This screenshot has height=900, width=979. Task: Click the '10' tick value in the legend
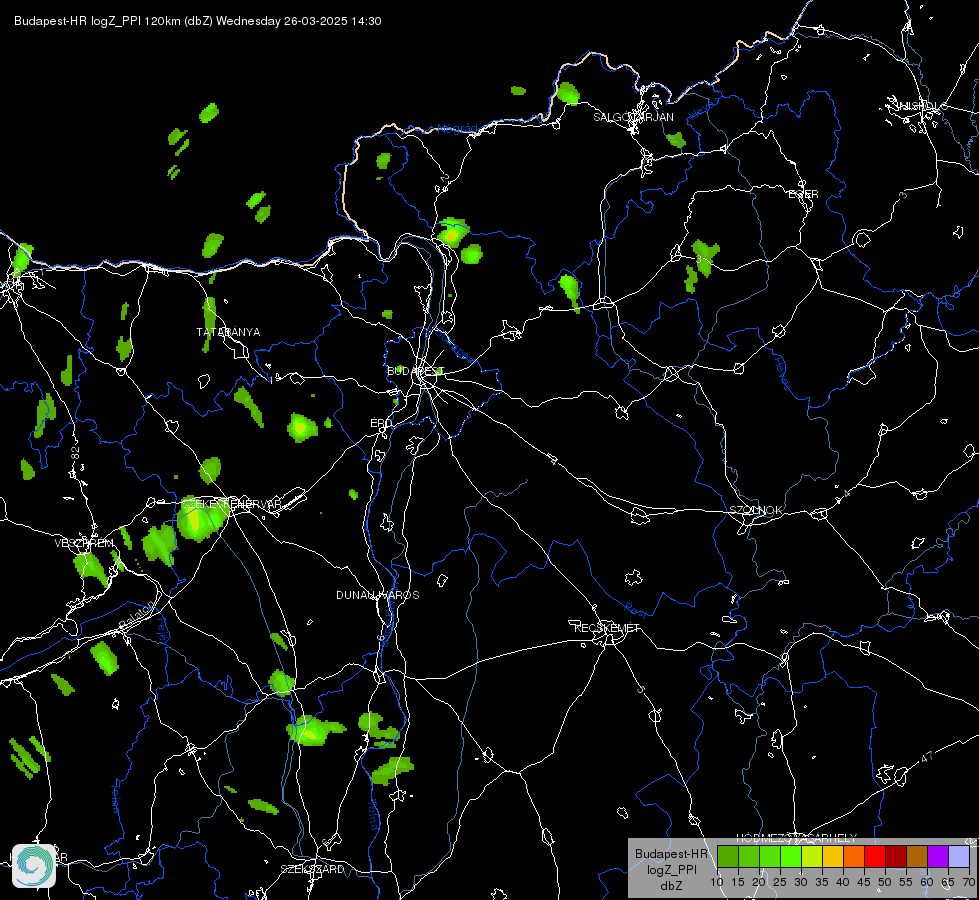point(717,883)
